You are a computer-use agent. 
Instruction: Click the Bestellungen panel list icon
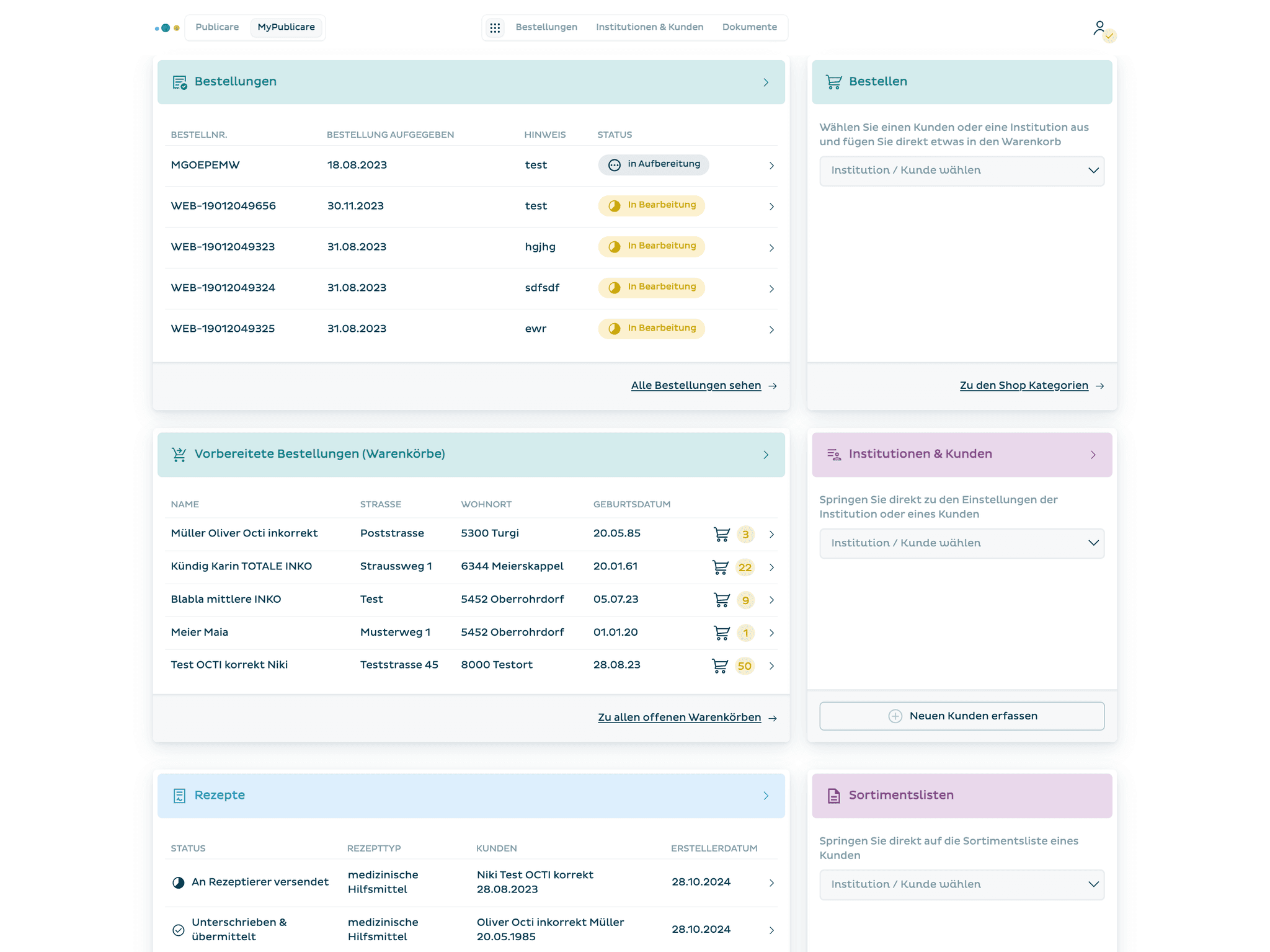180,82
